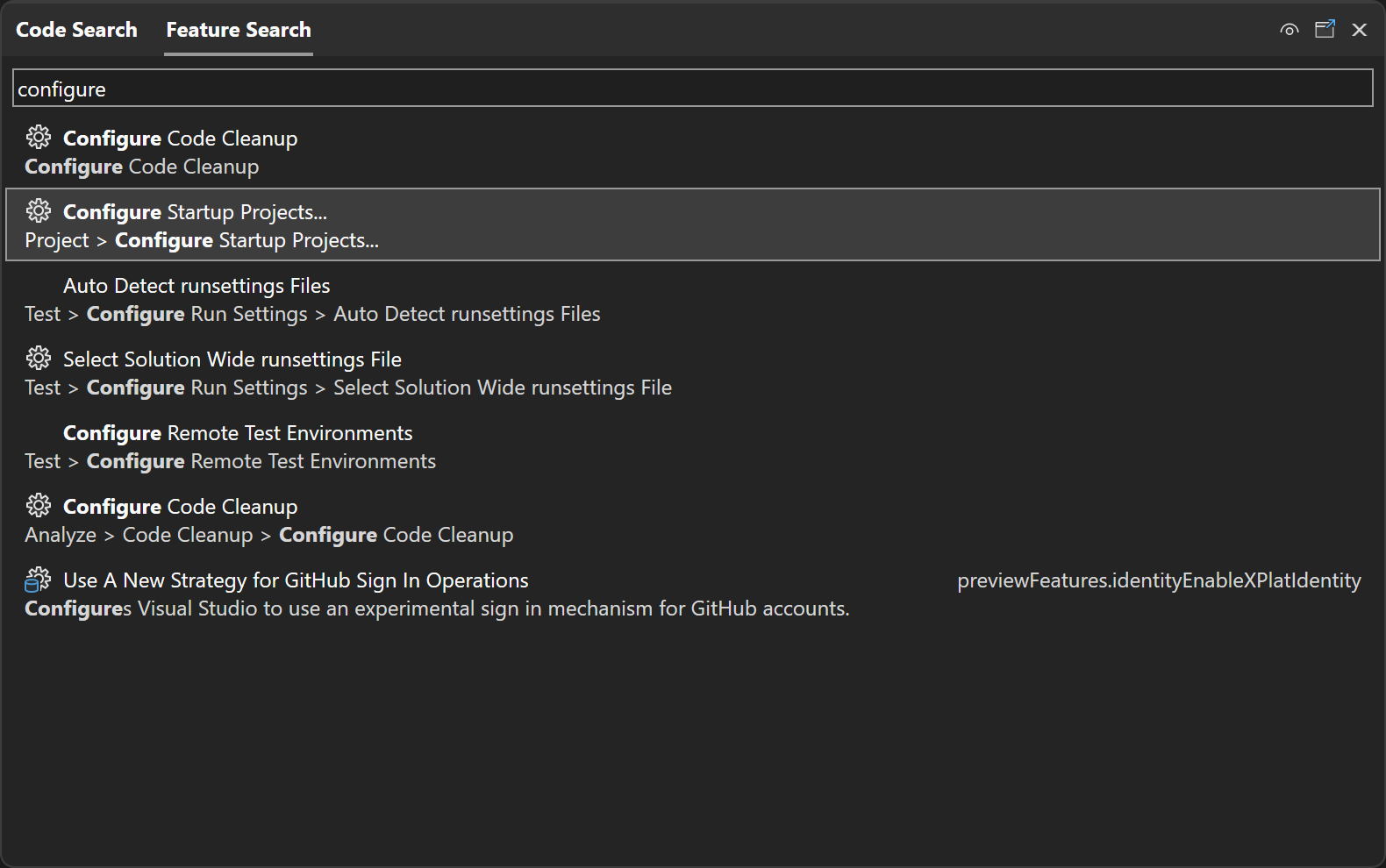This screenshot has height=868, width=1386.
Task: Click the previewFeatures.identityEnableXPlatIdentity label
Action: pos(1158,580)
